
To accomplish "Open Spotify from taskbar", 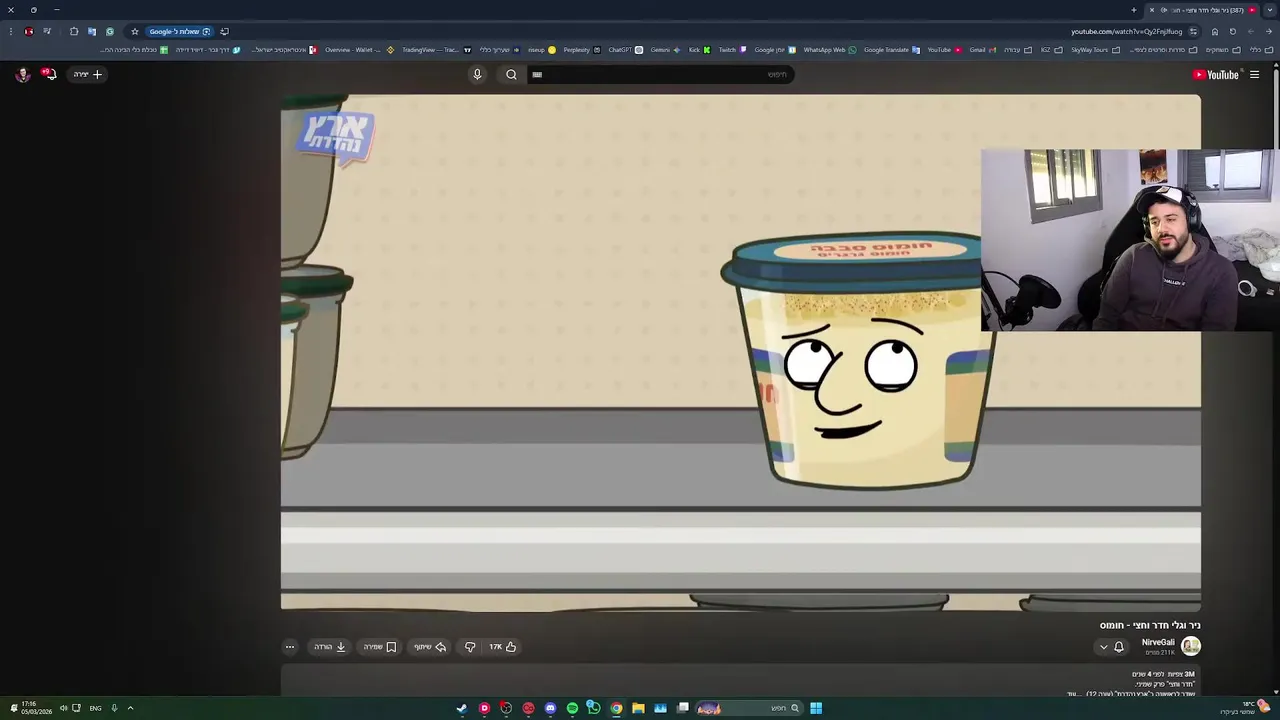I will click(x=572, y=708).
